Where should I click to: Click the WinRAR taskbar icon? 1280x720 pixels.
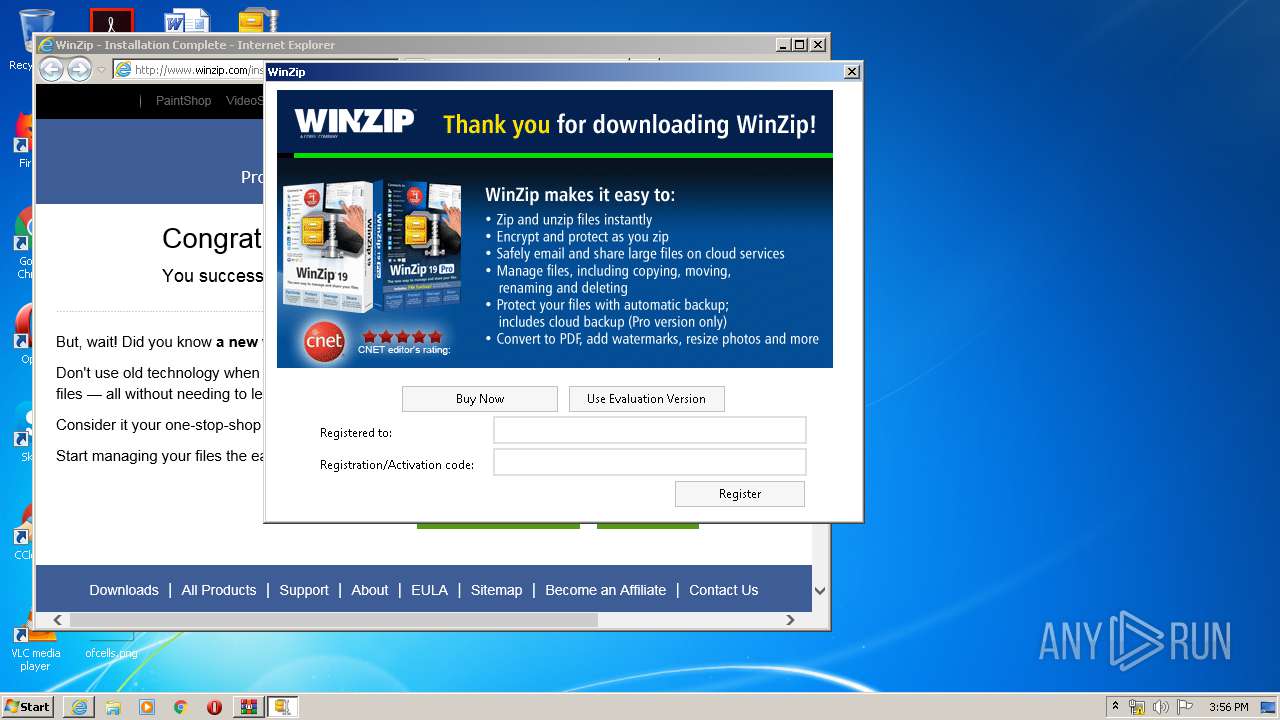248,707
